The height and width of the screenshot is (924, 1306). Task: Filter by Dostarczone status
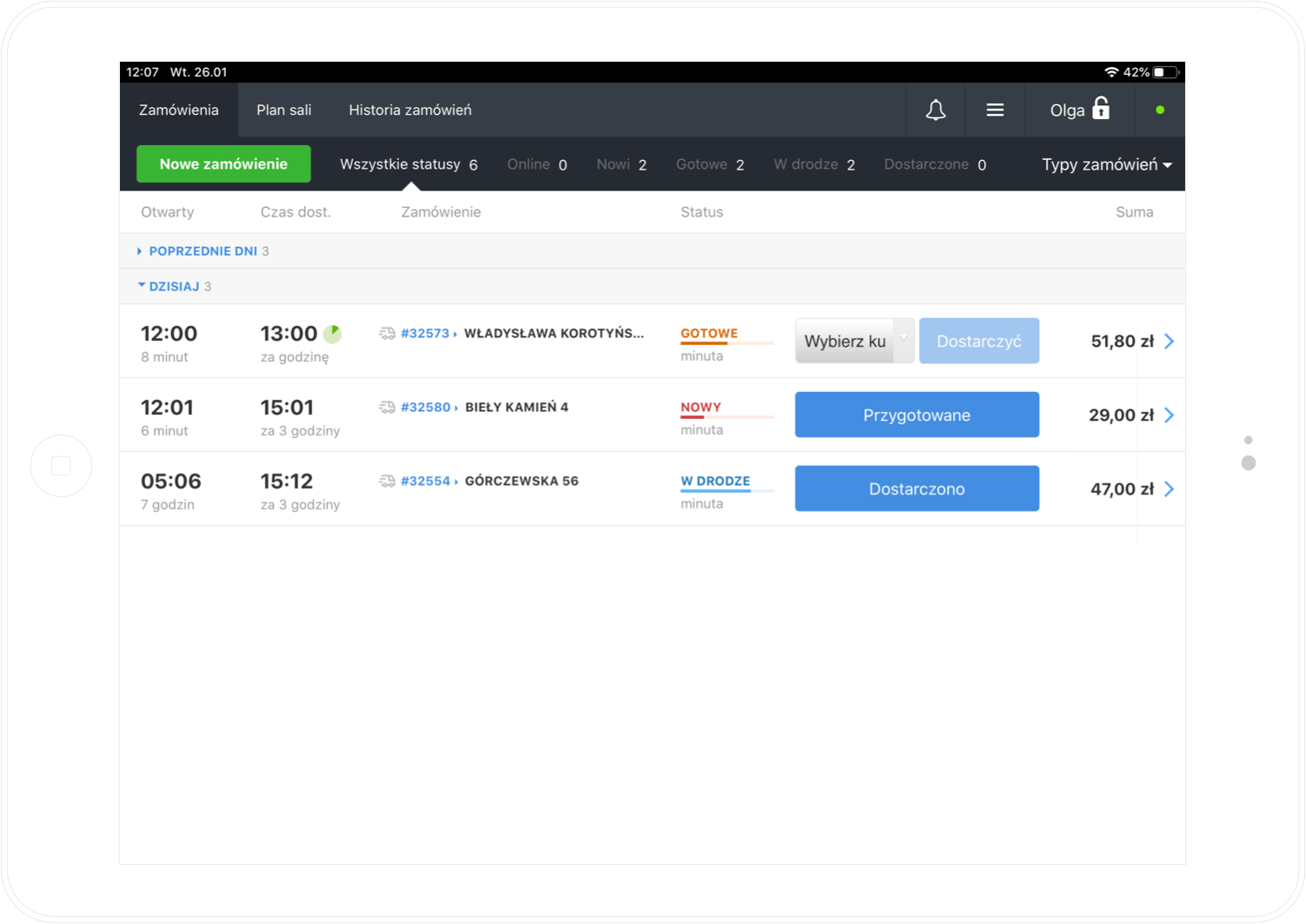click(x=936, y=165)
